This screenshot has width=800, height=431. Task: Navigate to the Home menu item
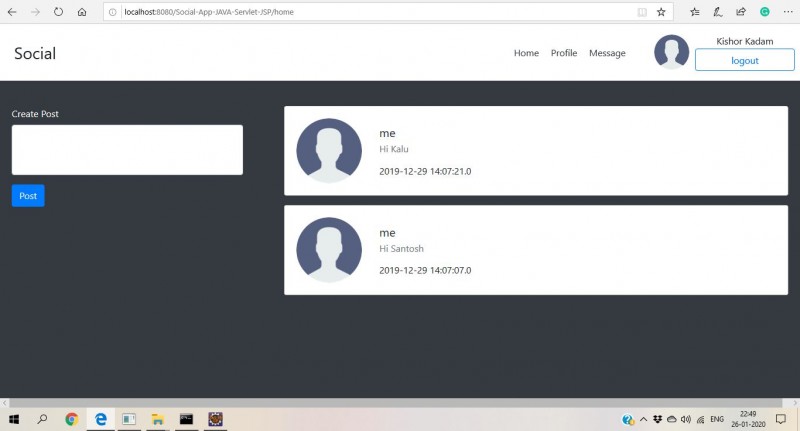pos(526,53)
